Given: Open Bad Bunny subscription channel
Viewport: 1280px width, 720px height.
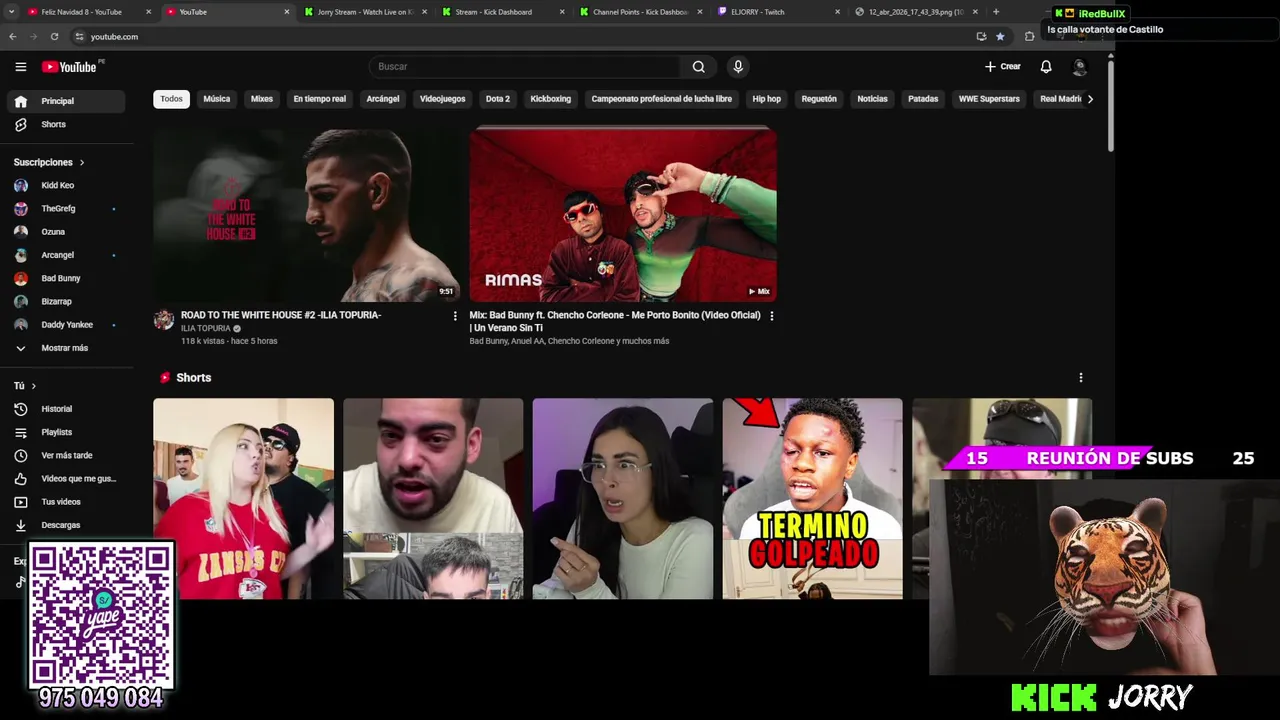Looking at the screenshot, I should [x=67, y=278].
